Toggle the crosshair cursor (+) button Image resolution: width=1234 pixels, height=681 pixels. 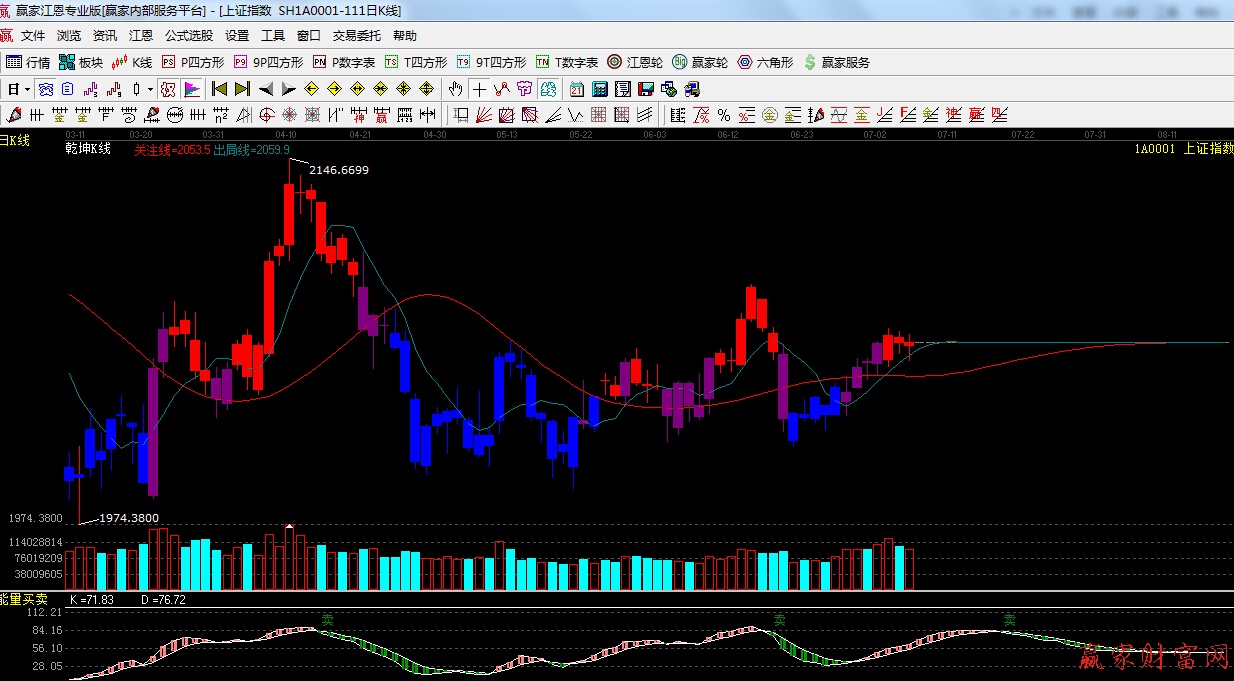(480, 89)
